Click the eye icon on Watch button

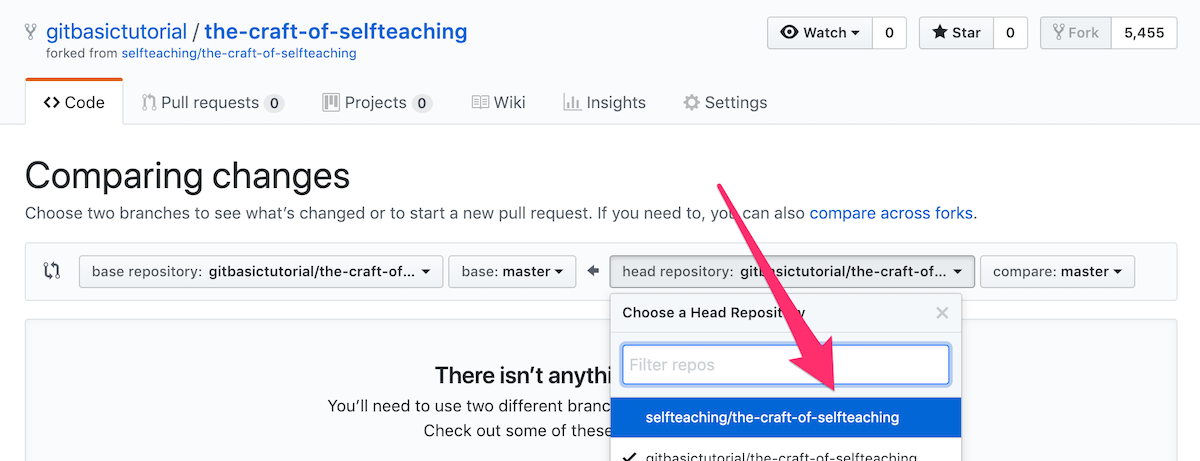coord(789,32)
